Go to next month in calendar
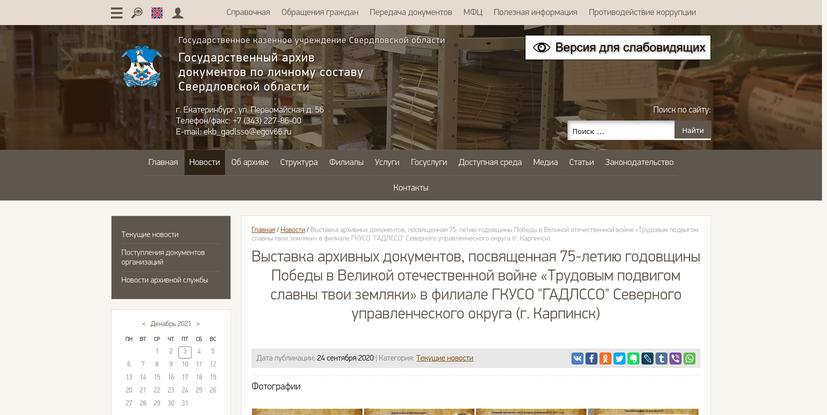Screen dimensions: 827x415 [x=198, y=324]
